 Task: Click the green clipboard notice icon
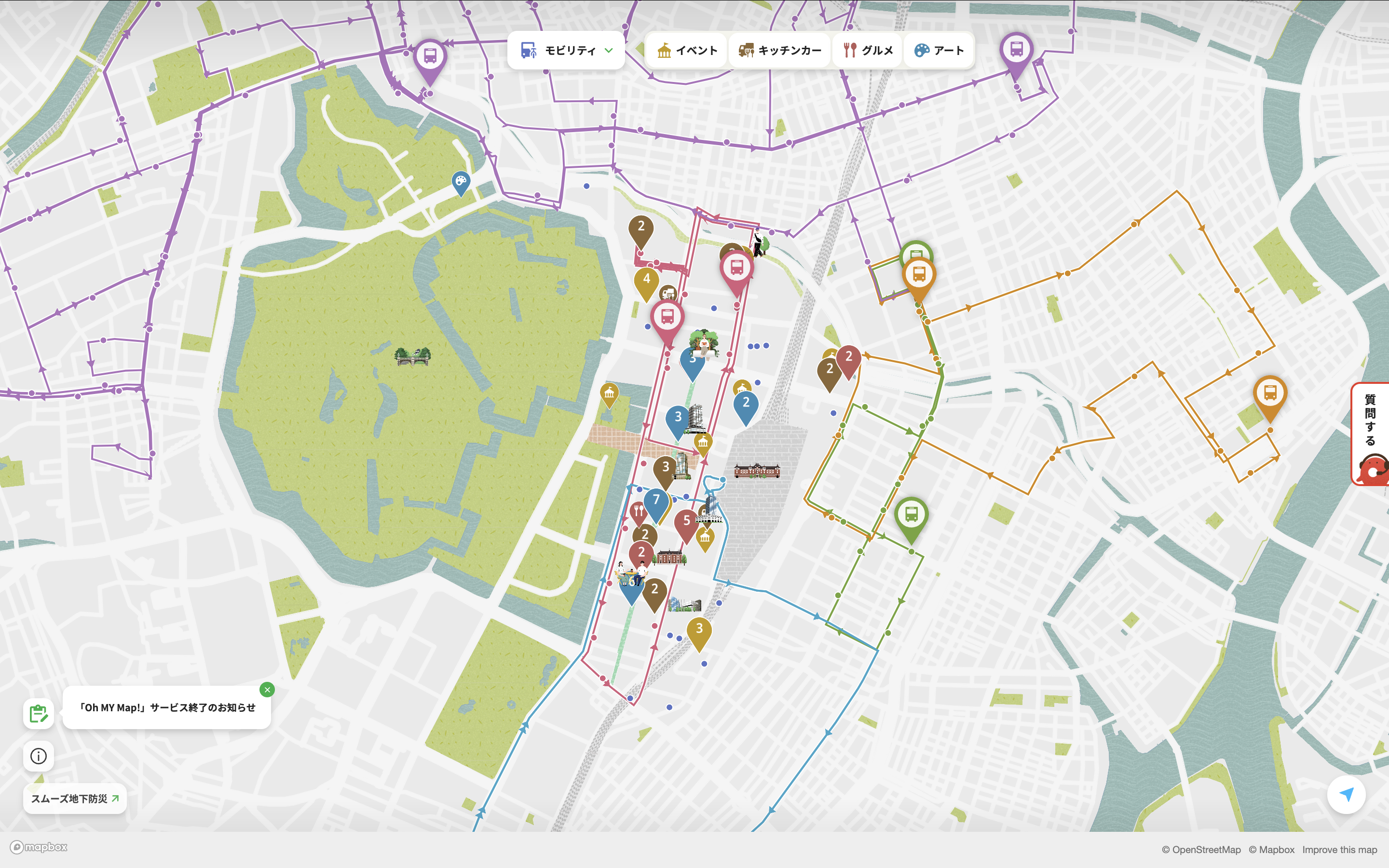(x=39, y=714)
